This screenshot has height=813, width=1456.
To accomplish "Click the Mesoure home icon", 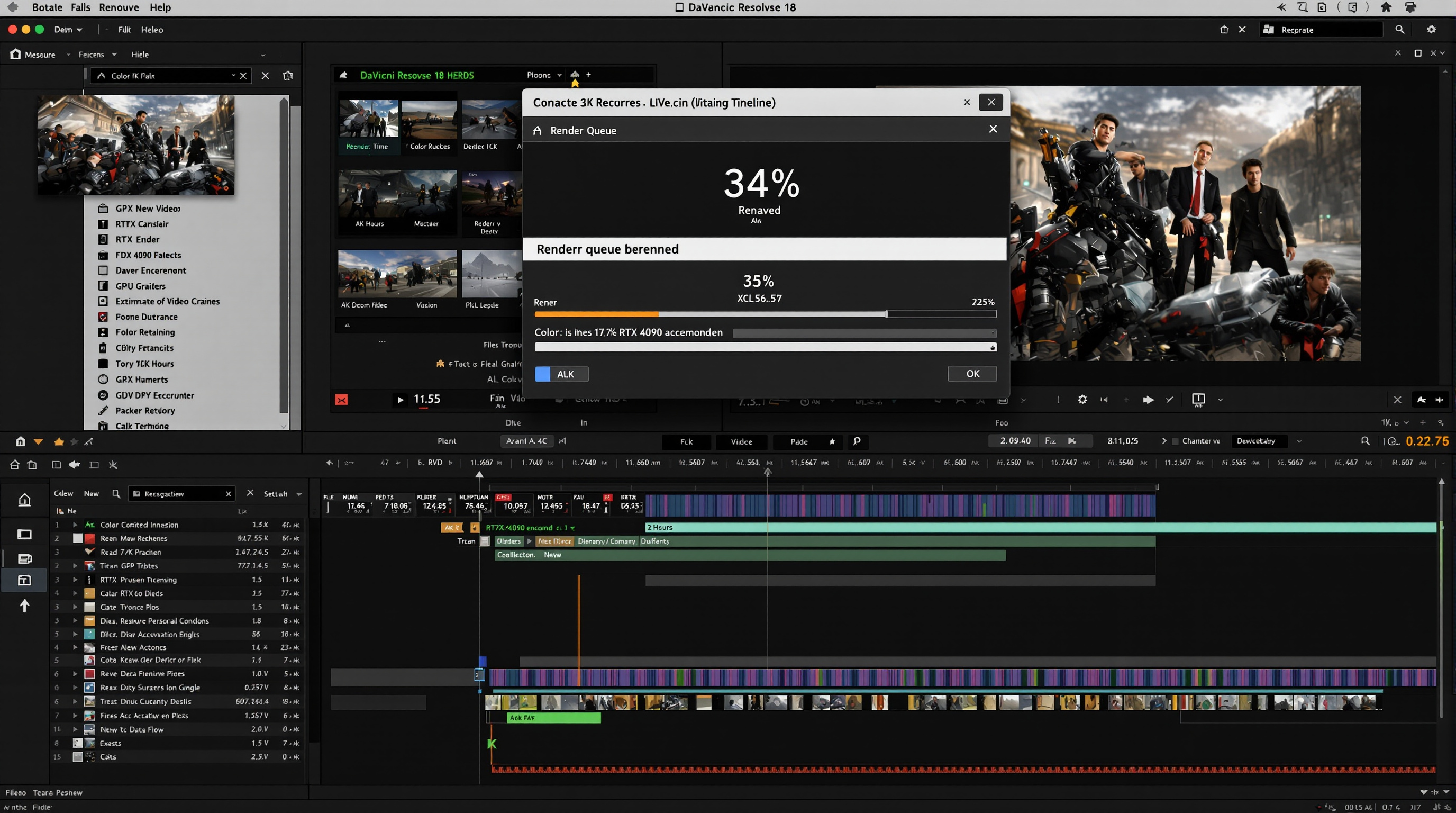I will point(15,55).
